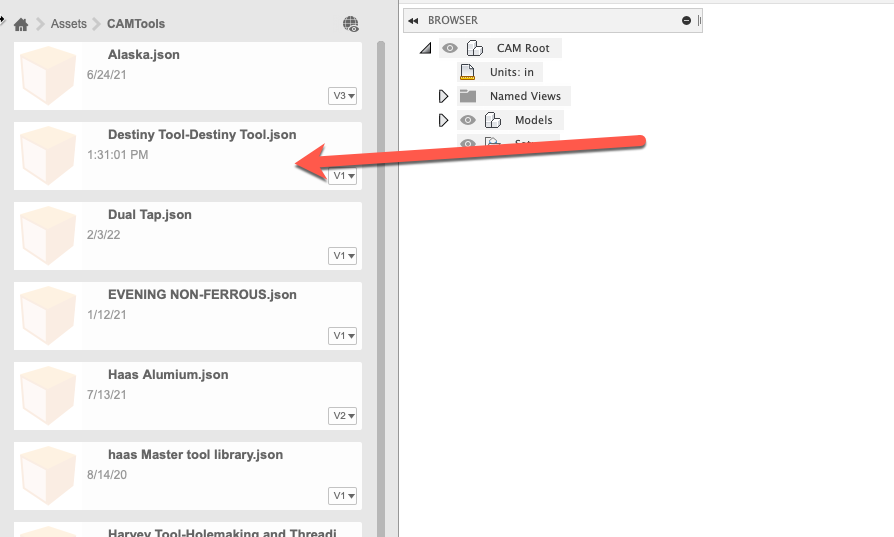This screenshot has width=894, height=537.
Task: Toggle CAM Root visibility eye
Action: pos(450,48)
